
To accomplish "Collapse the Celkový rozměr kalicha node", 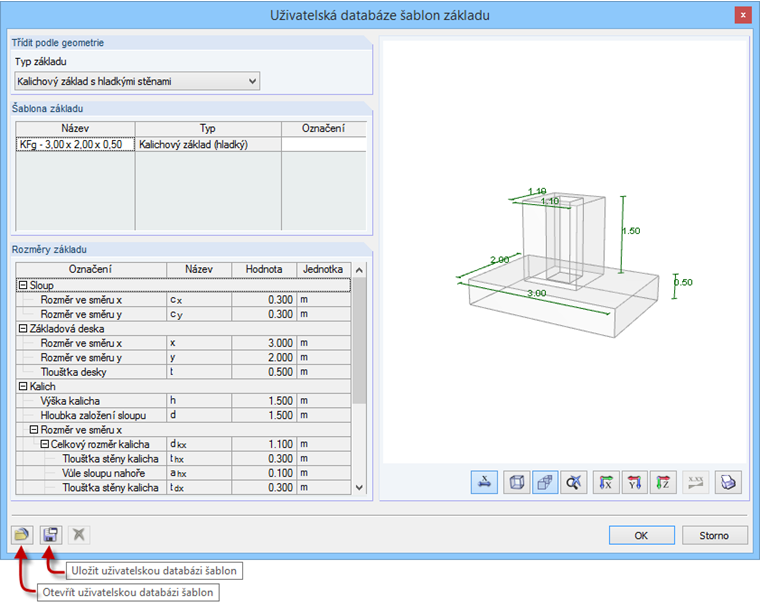I will tap(45, 444).
